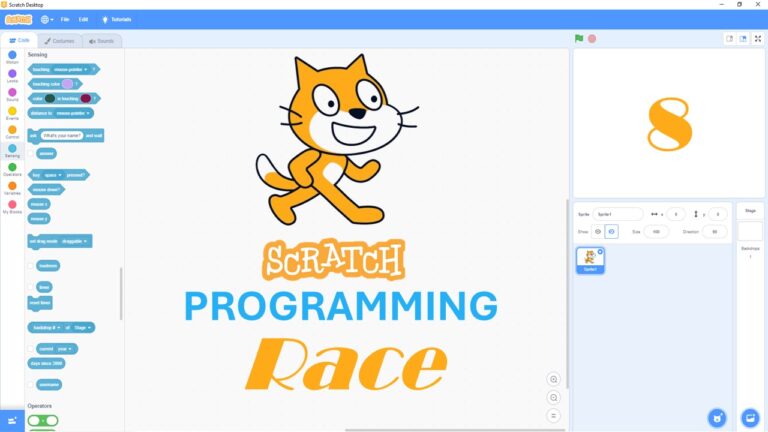
Task: Click the dark green swatch in color block
Action: coord(49,98)
